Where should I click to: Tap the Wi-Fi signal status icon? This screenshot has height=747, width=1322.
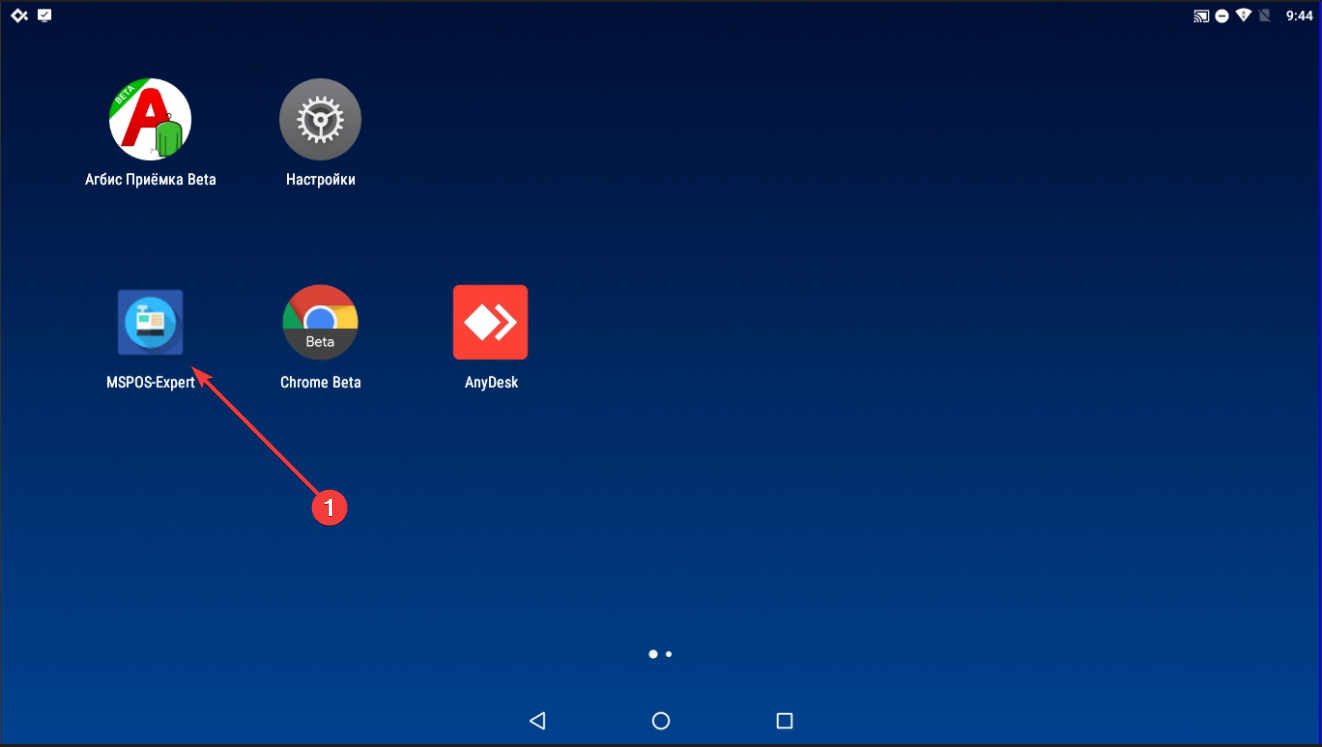(x=1244, y=16)
